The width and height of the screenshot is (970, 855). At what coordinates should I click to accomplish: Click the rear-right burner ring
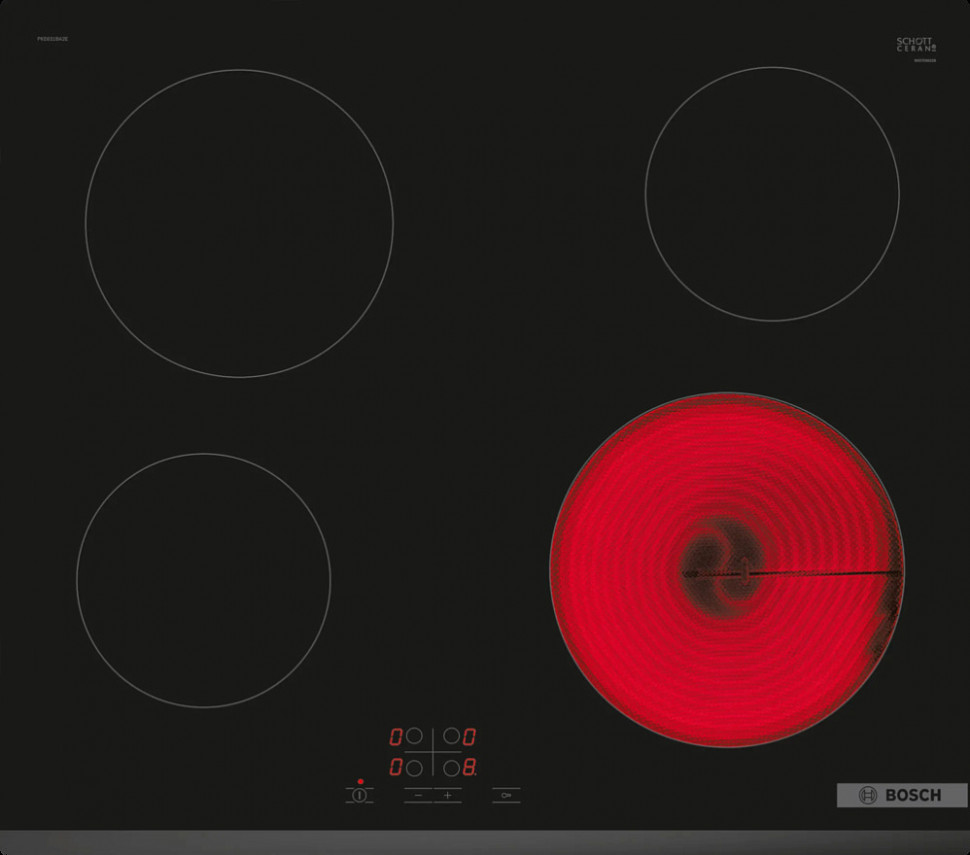772,194
